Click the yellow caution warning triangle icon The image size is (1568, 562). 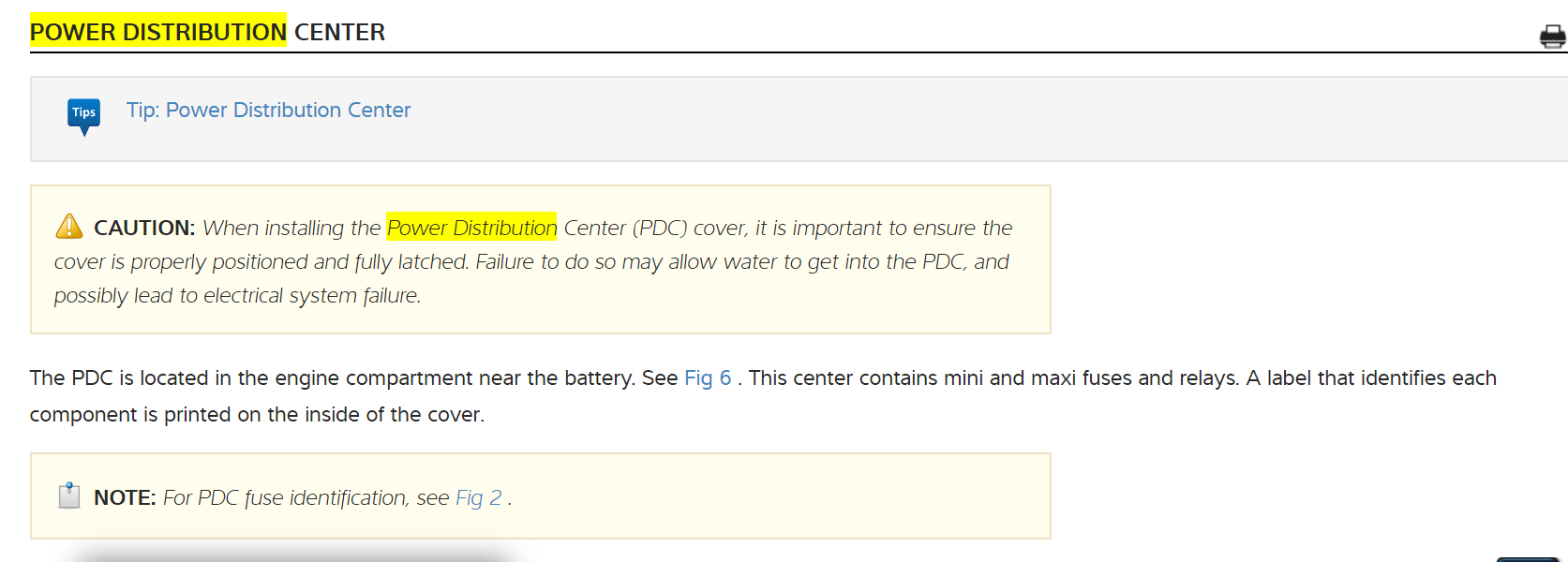[69, 227]
